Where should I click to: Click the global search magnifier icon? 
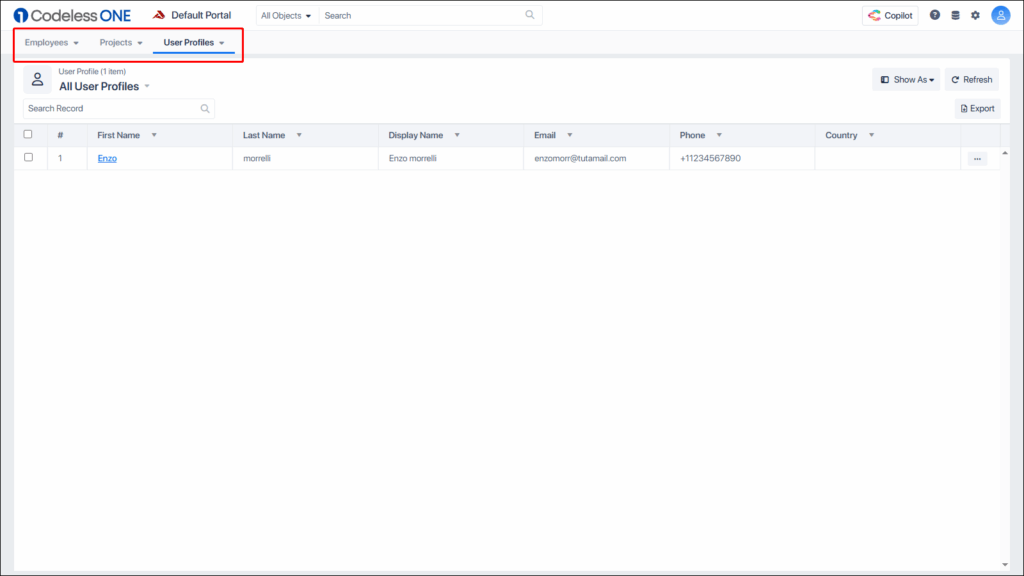coord(530,15)
